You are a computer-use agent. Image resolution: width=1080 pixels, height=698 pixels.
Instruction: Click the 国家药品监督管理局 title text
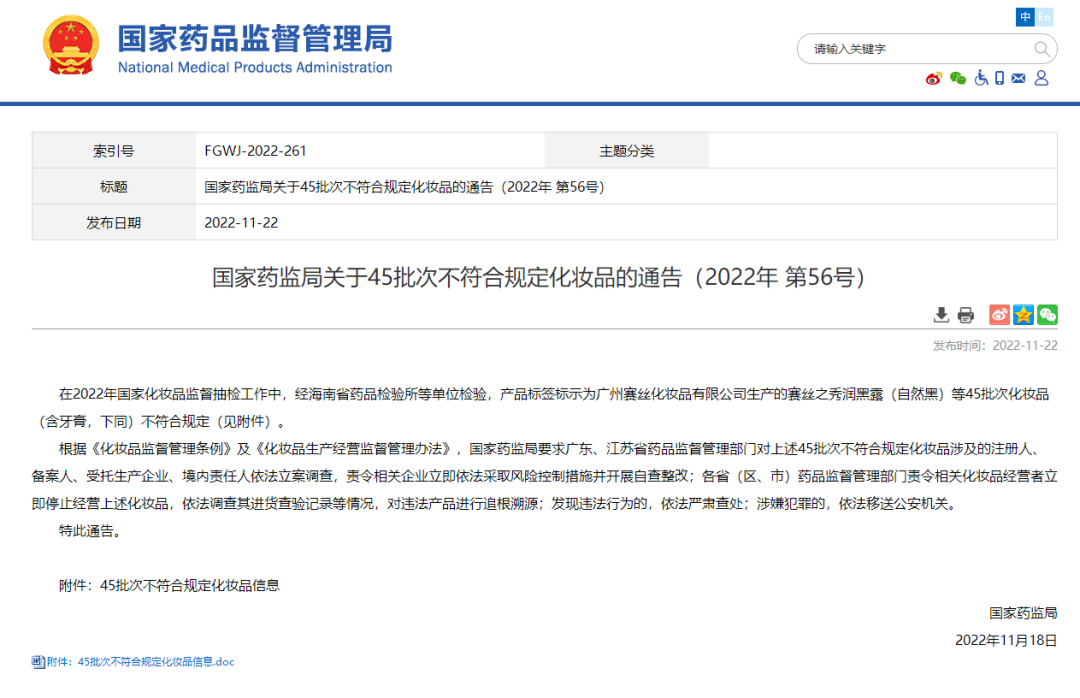tap(255, 38)
